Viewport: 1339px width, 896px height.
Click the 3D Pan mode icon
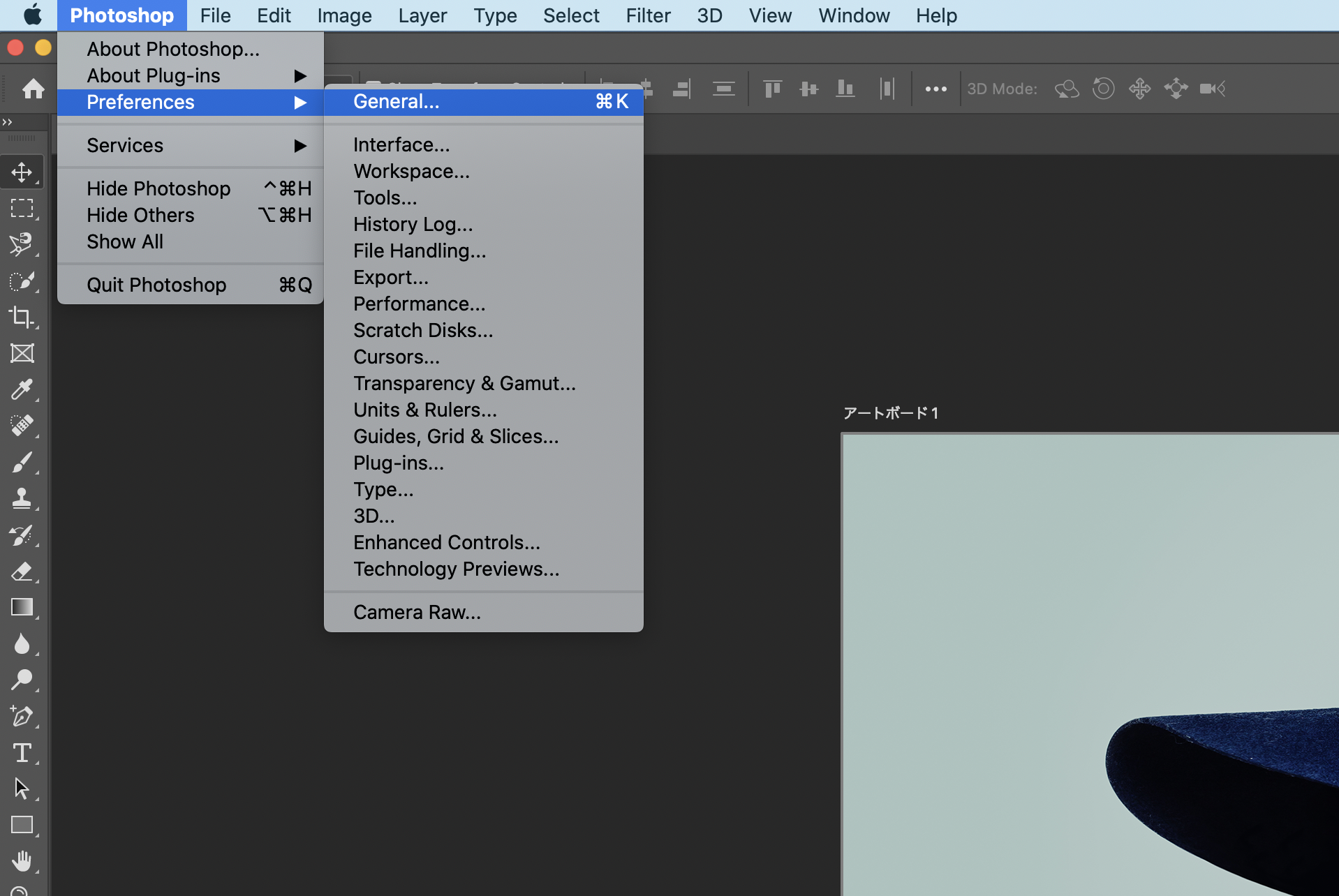[x=1139, y=89]
